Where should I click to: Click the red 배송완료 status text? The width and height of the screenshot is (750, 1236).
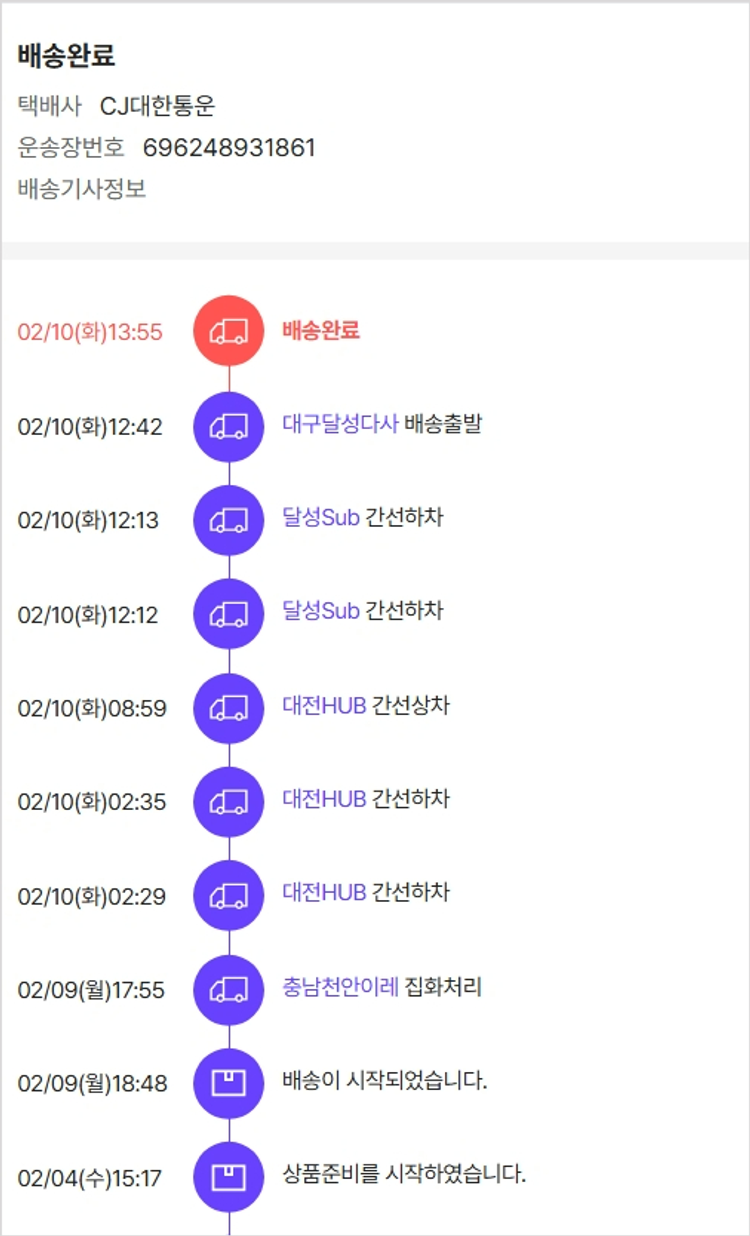(320, 330)
